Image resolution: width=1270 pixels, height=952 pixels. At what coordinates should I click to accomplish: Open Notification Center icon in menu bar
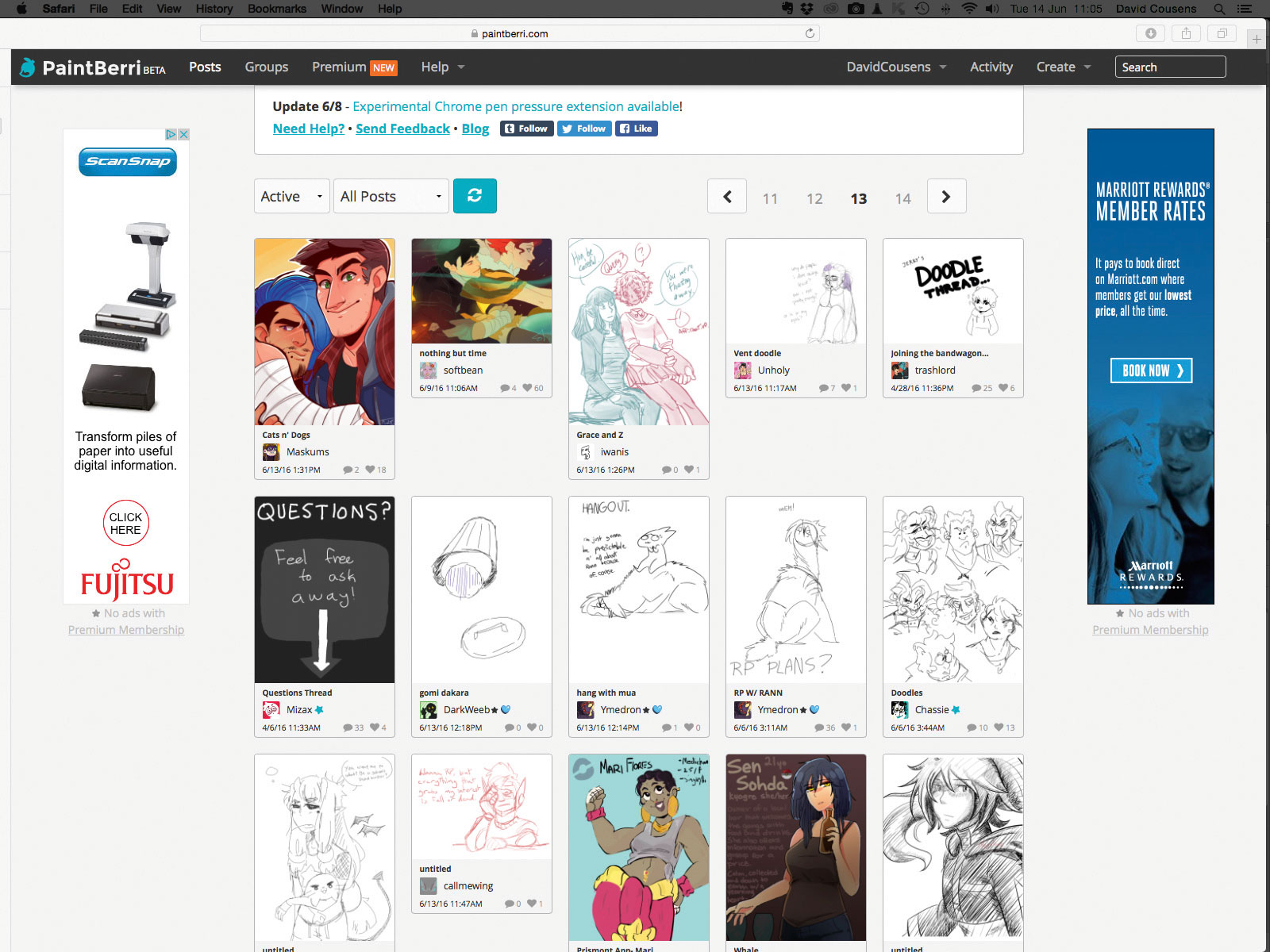pyautogui.click(x=1245, y=9)
